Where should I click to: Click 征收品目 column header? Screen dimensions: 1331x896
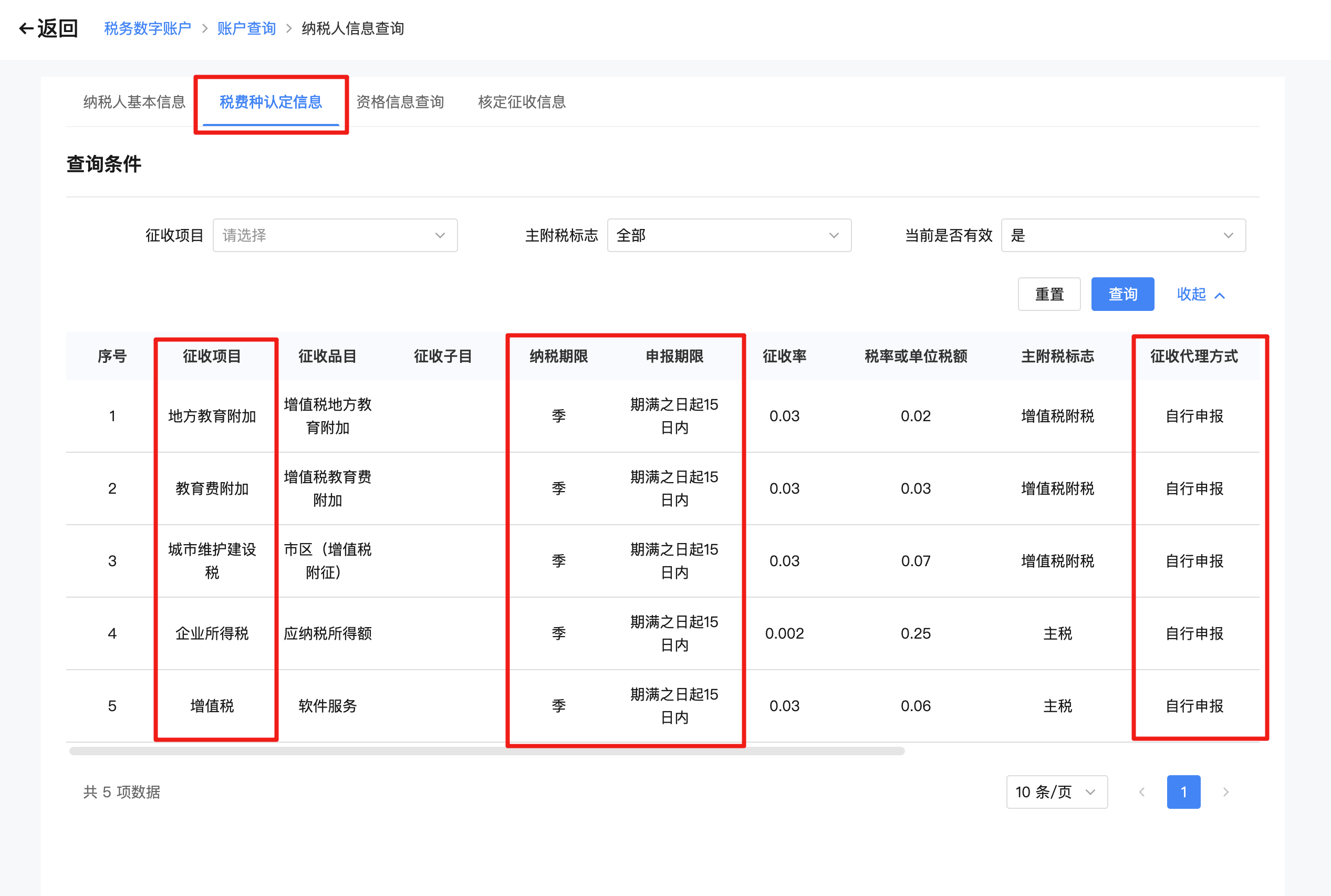click(x=327, y=356)
